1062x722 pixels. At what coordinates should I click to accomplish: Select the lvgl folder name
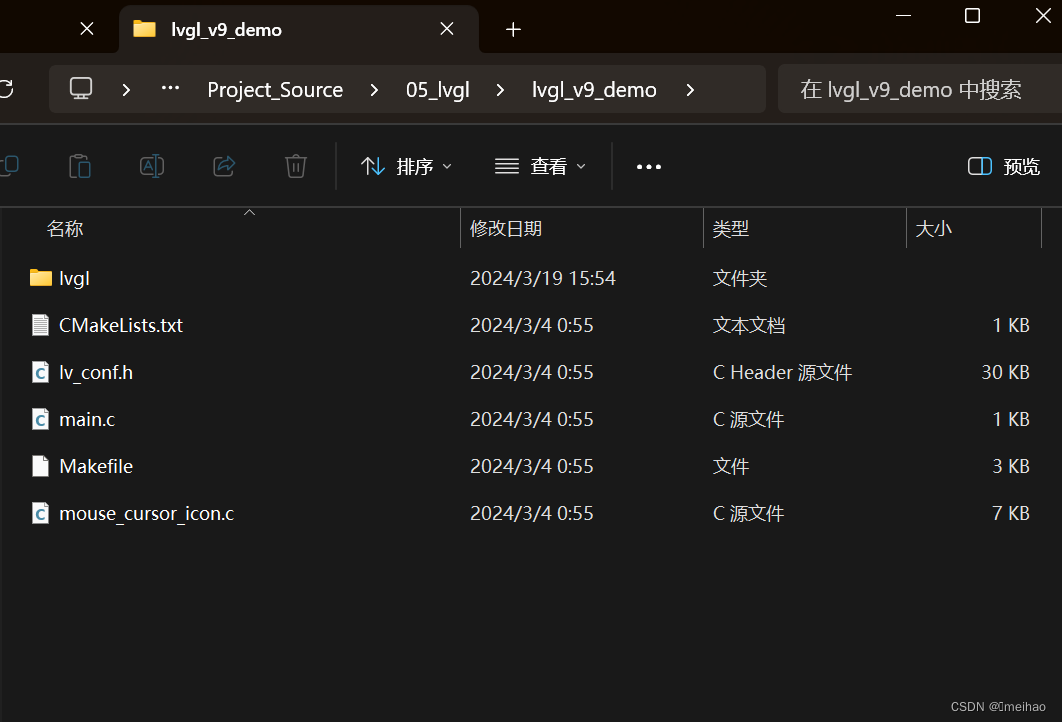pyautogui.click(x=75, y=278)
